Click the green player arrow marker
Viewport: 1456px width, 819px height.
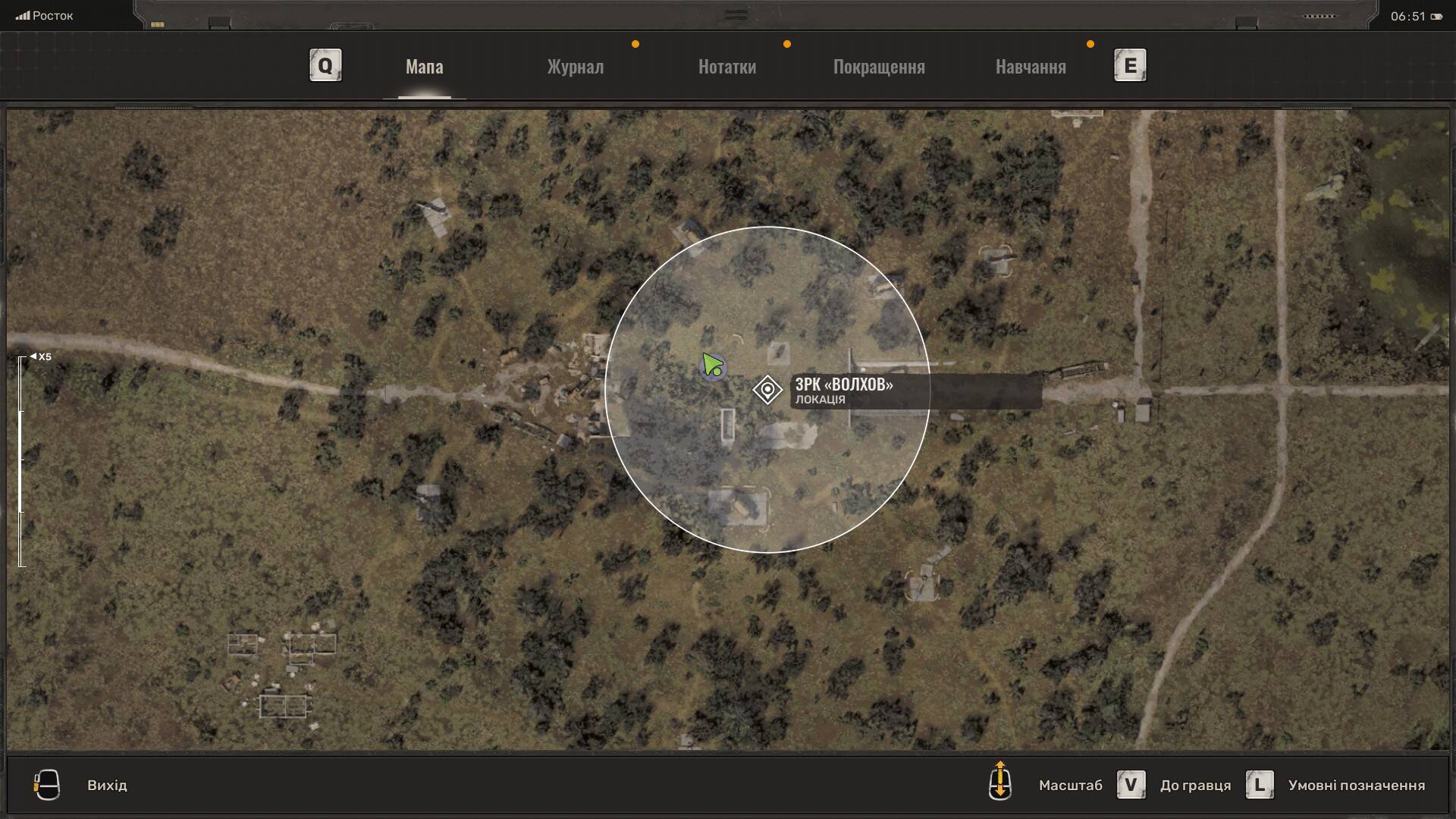click(x=712, y=366)
